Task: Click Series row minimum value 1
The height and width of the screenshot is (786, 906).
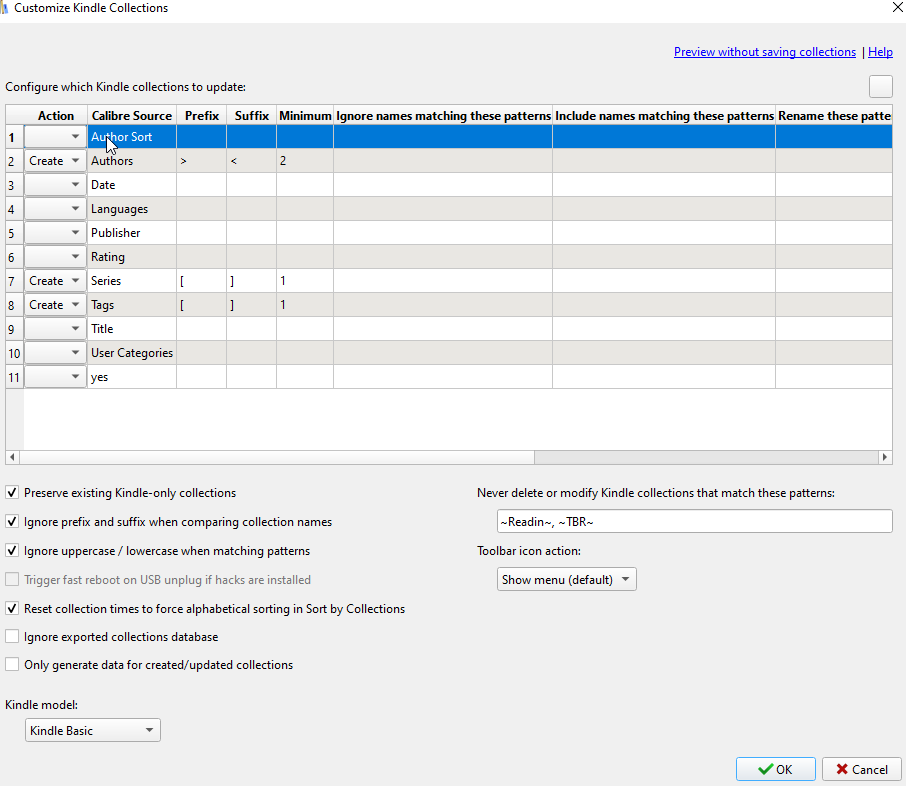Action: tap(305, 281)
